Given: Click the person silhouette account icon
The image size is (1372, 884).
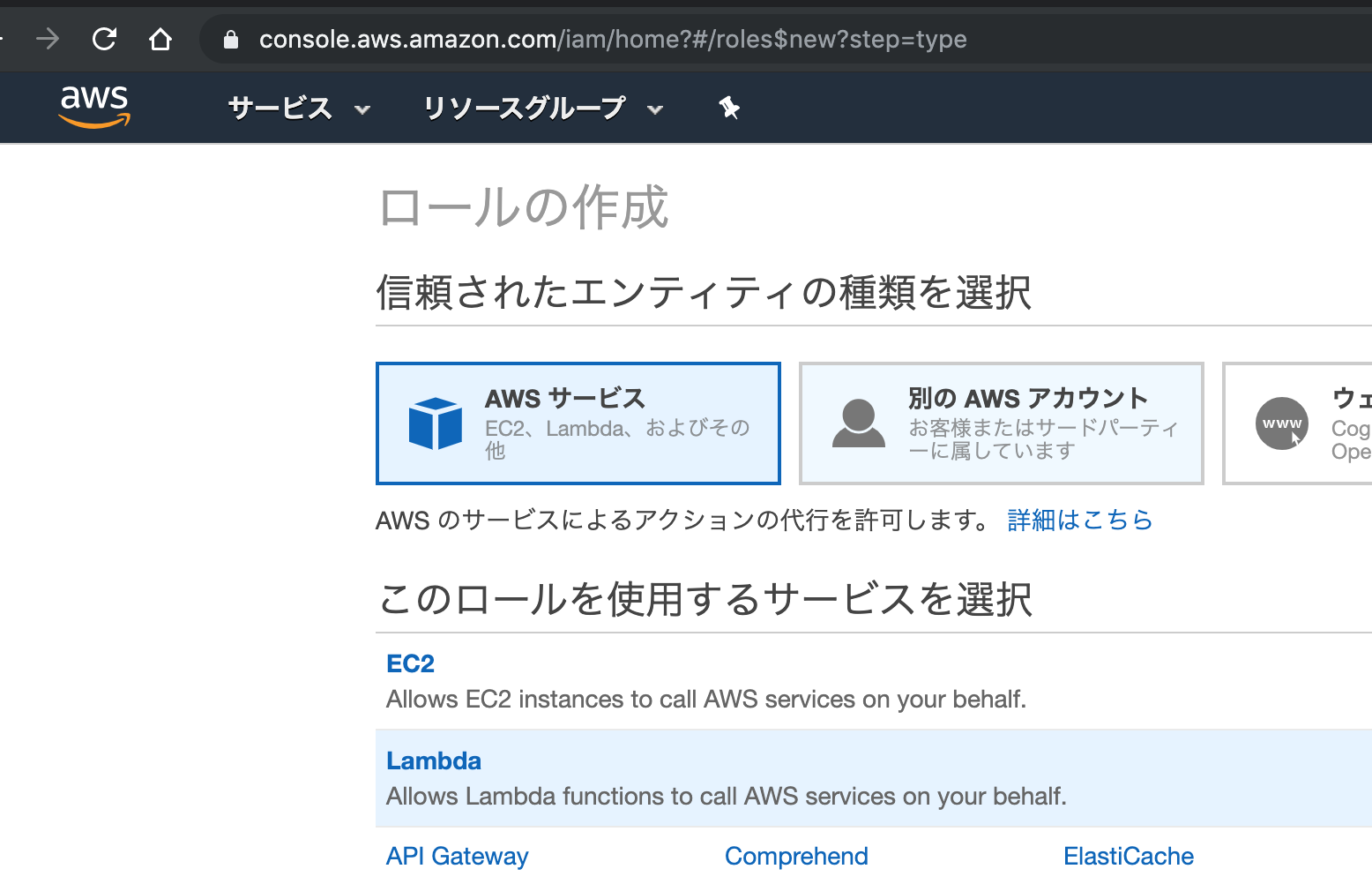Looking at the screenshot, I should coord(859,423).
